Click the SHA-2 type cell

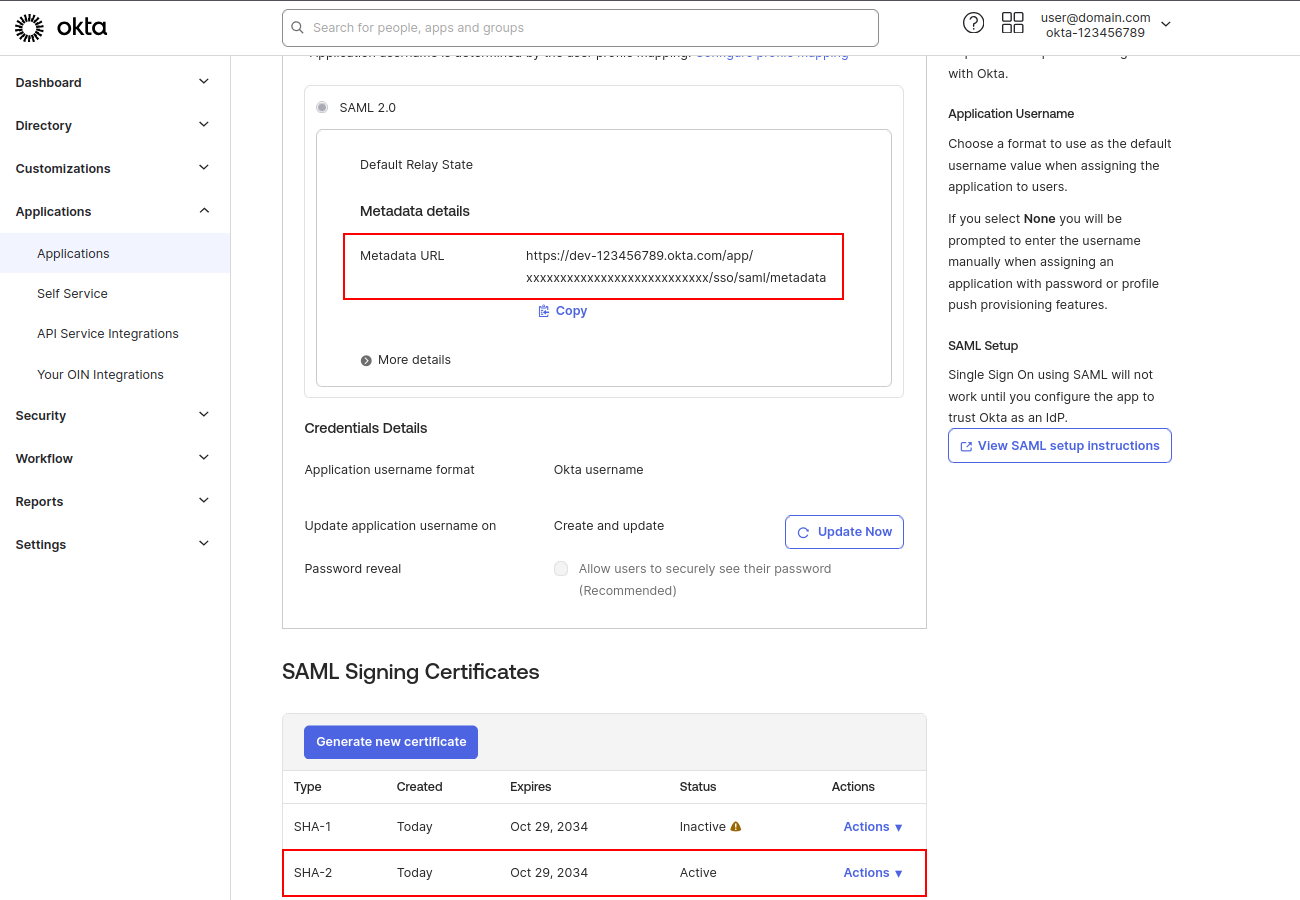[313, 873]
